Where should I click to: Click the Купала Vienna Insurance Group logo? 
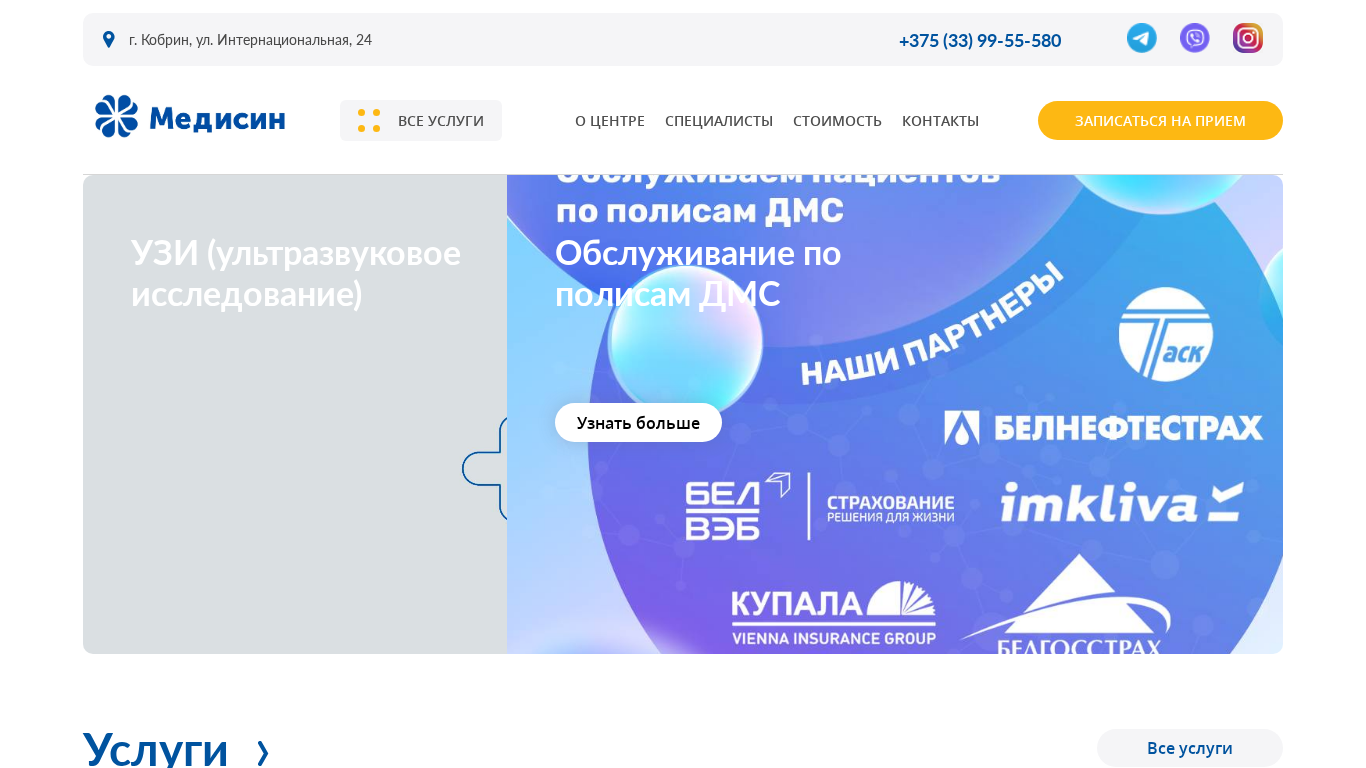[x=834, y=614]
